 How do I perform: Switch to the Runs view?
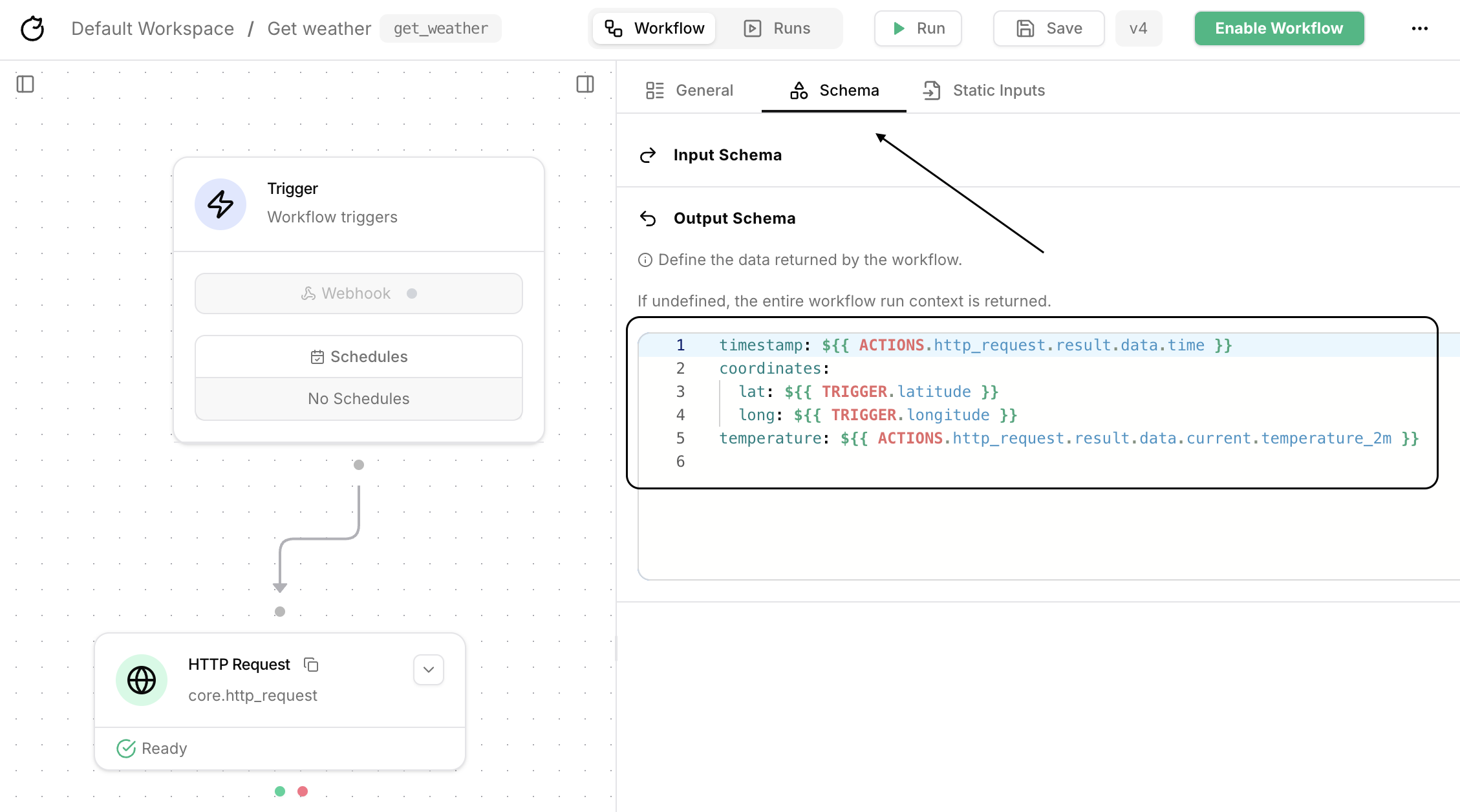coord(778,28)
